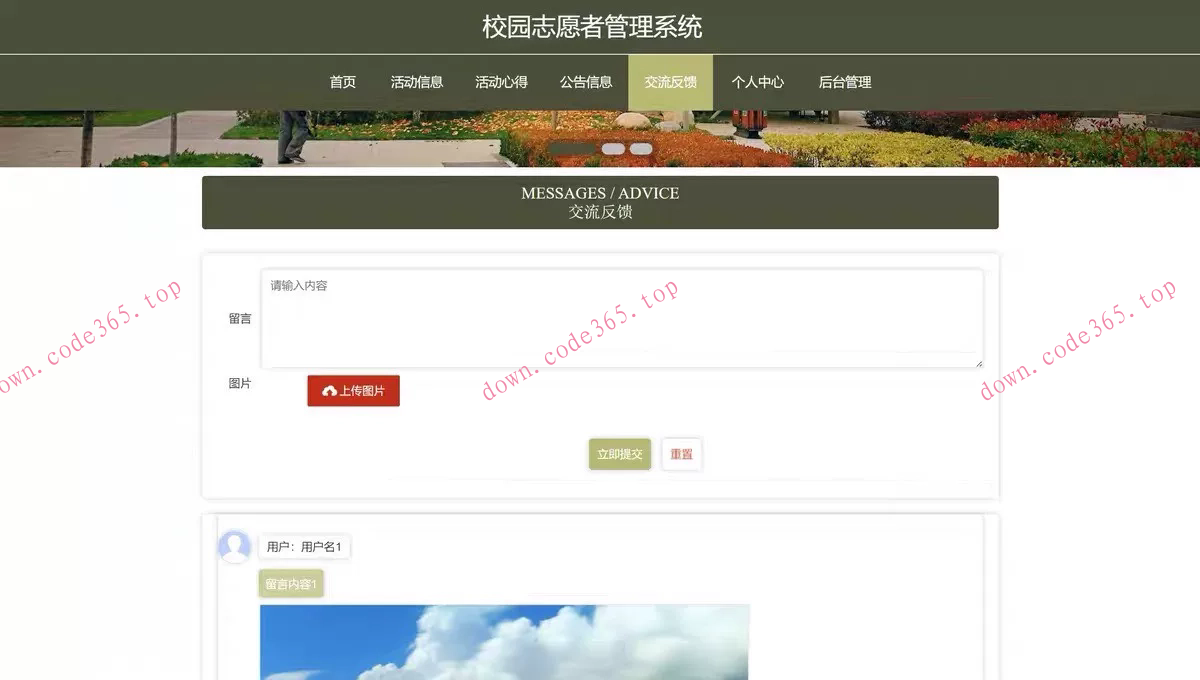Click the 上传图片 upload button
The width and height of the screenshot is (1200, 680).
coord(353,390)
